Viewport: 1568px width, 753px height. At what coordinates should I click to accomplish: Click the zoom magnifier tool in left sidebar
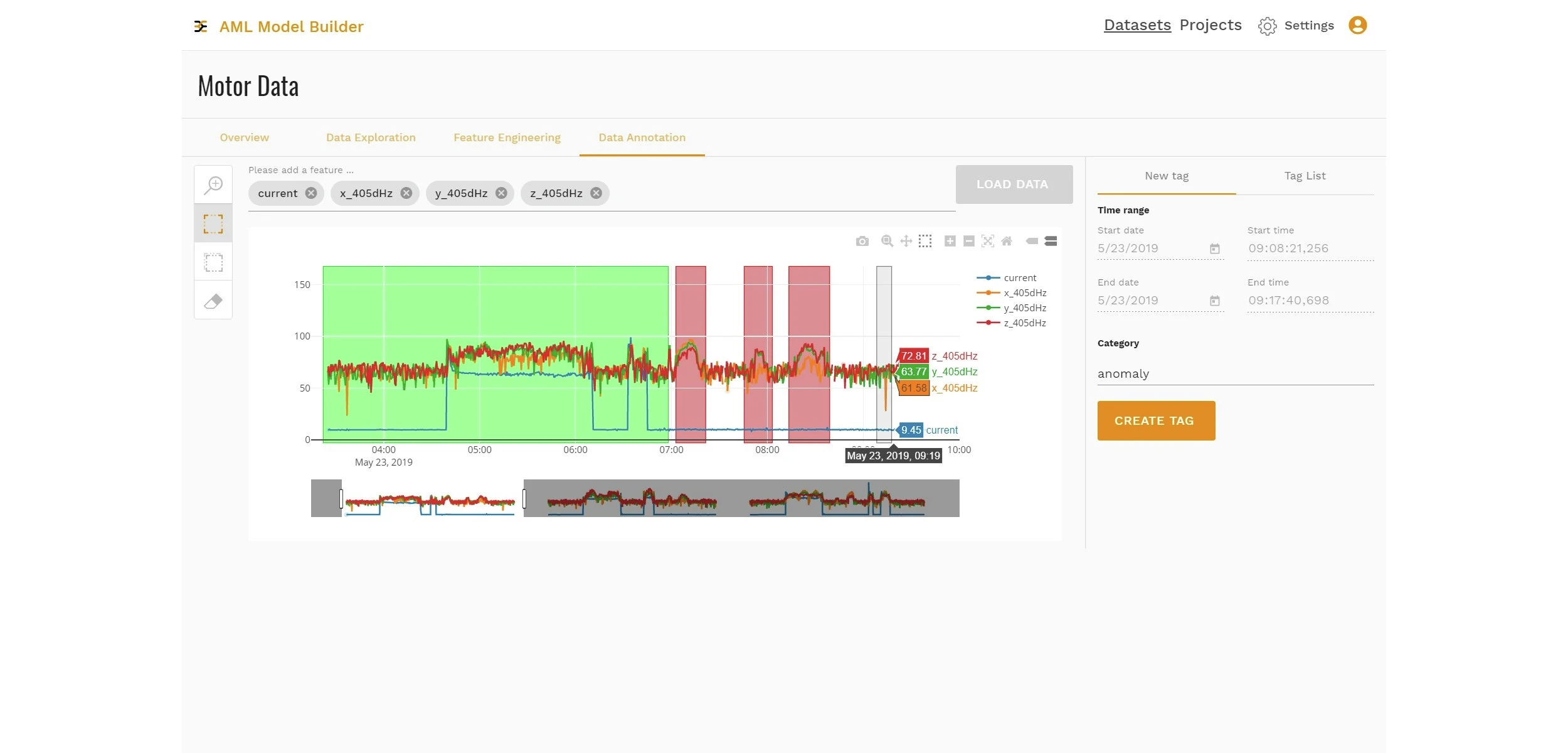[x=213, y=185]
